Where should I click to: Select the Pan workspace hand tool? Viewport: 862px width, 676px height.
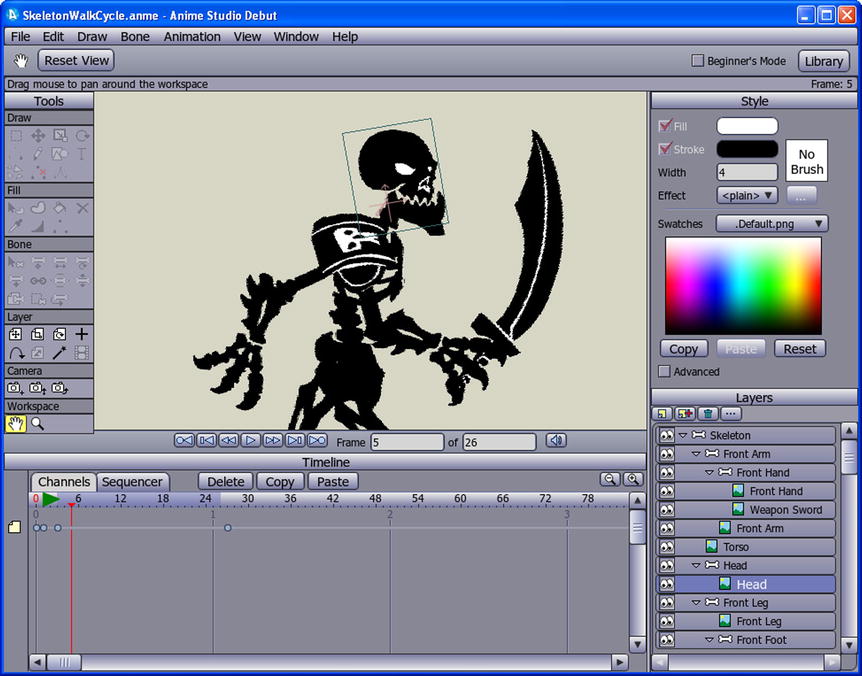pos(15,424)
